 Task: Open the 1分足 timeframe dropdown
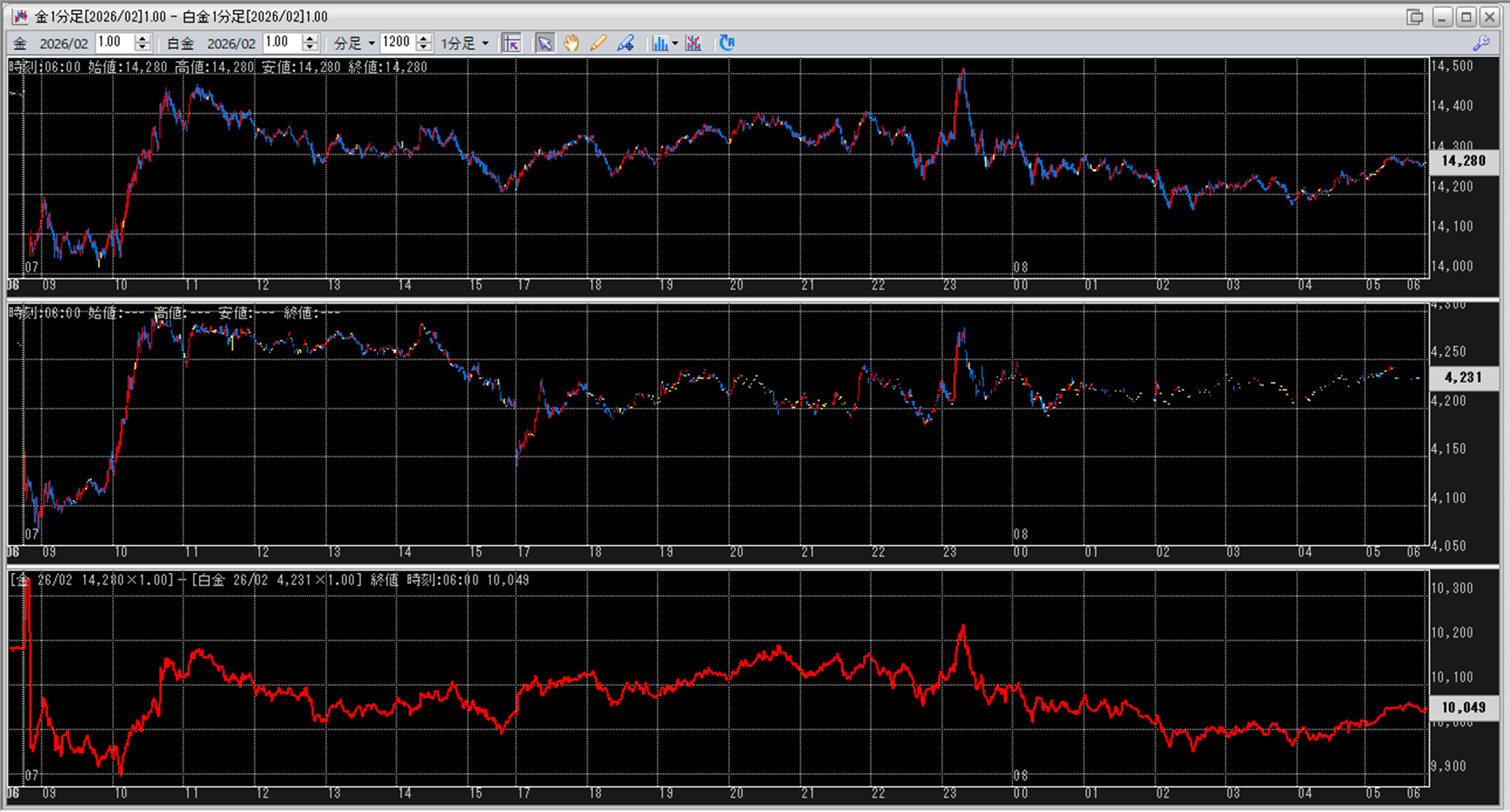pyautogui.click(x=485, y=43)
